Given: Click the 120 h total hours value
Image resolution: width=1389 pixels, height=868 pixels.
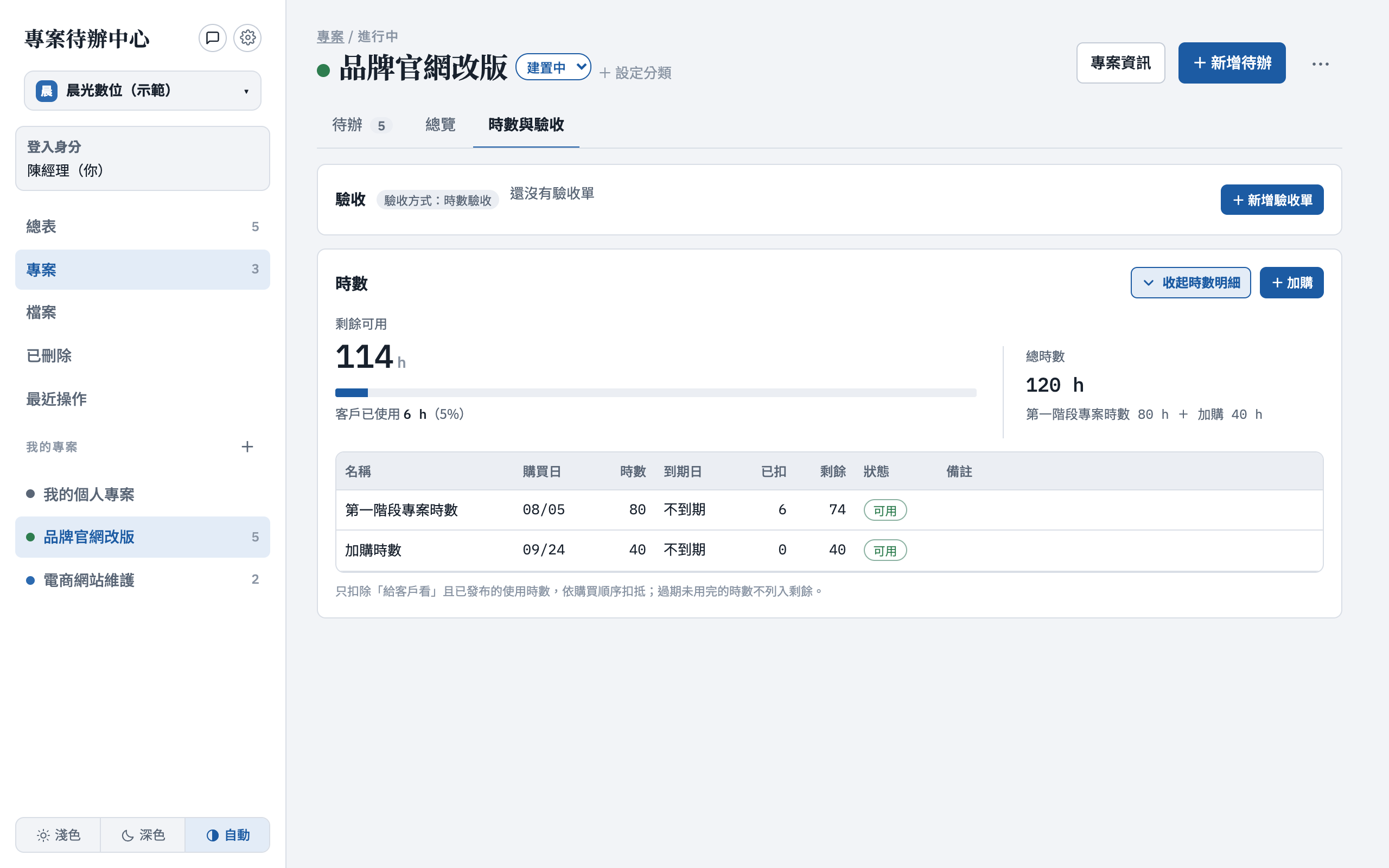Looking at the screenshot, I should 1054,385.
